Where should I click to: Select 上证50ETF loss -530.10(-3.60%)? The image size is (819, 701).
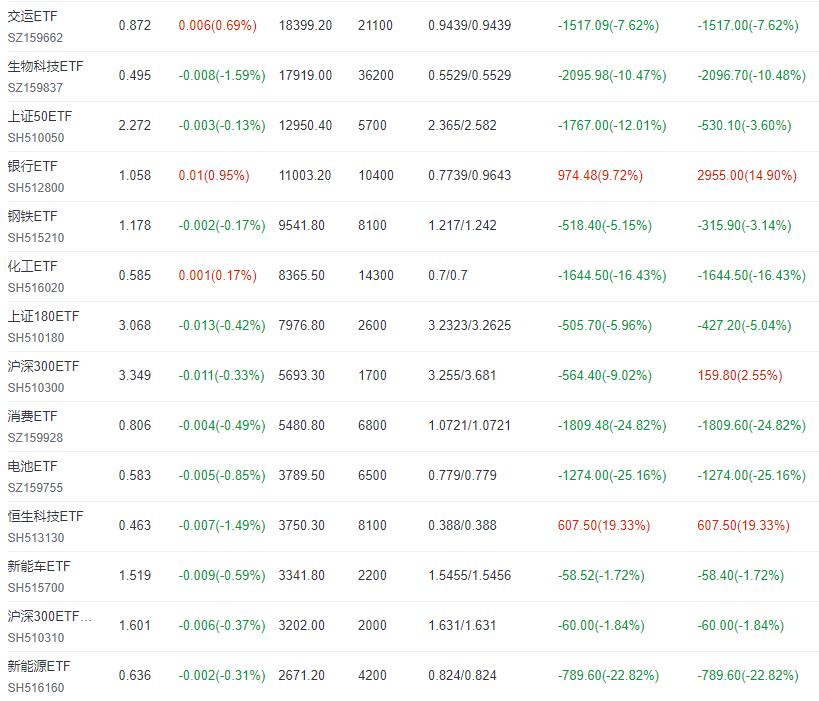744,126
